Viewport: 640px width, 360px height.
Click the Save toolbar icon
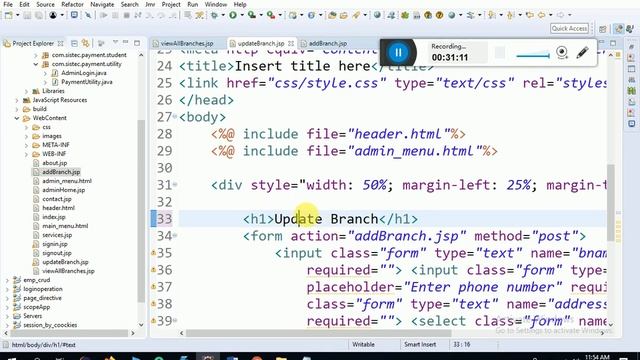(27, 15)
